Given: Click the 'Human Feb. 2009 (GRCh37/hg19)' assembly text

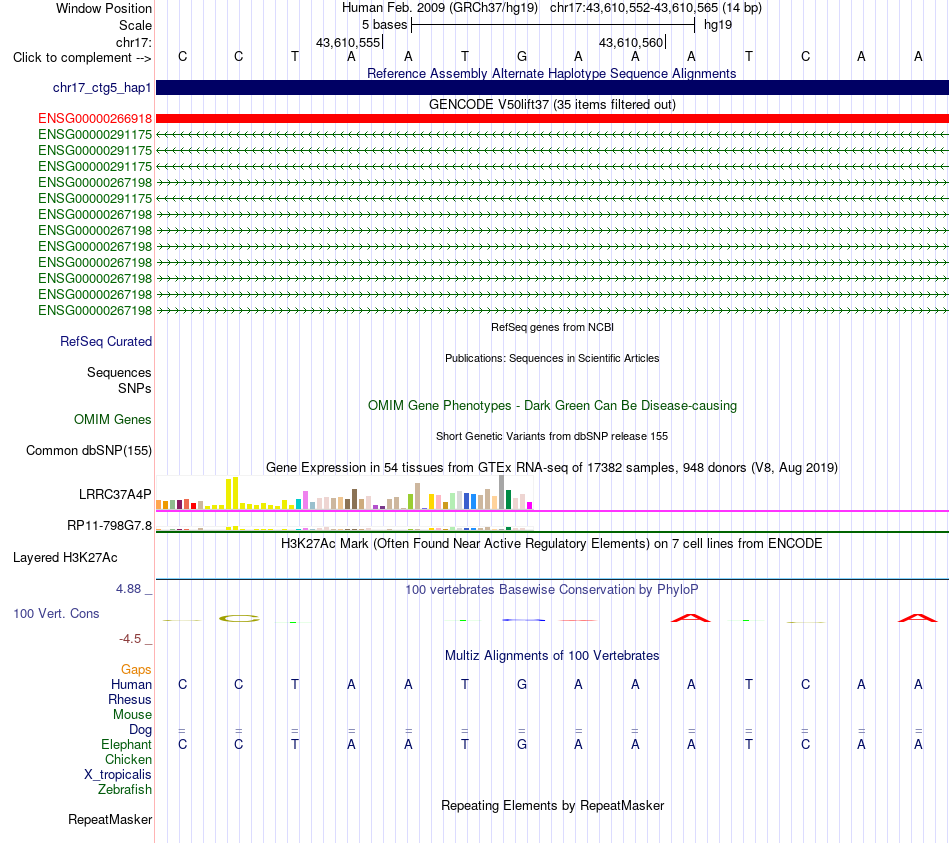Looking at the screenshot, I should click(440, 8).
